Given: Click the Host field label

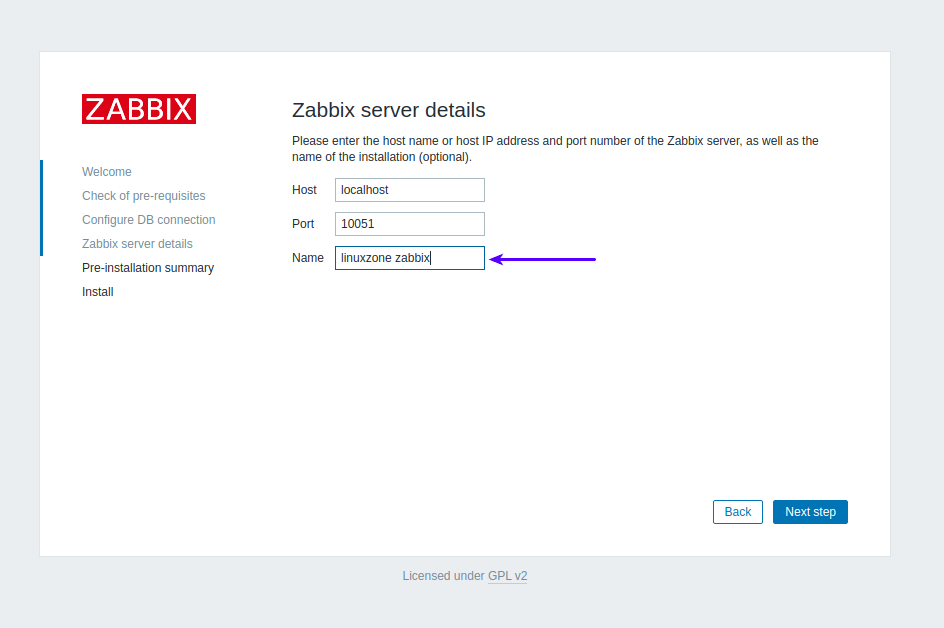Looking at the screenshot, I should pyautogui.click(x=304, y=190).
